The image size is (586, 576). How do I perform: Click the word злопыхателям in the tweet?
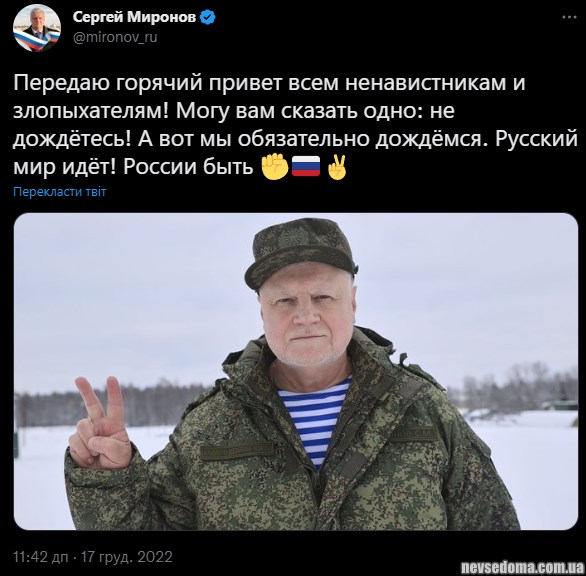pos(91,111)
